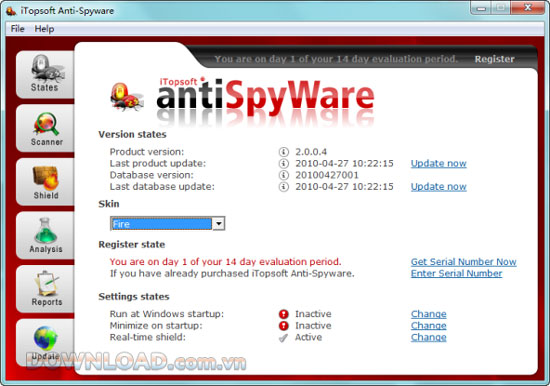The width and height of the screenshot is (550, 386).
Task: Click info icon next to Last product update
Action: tap(283, 164)
